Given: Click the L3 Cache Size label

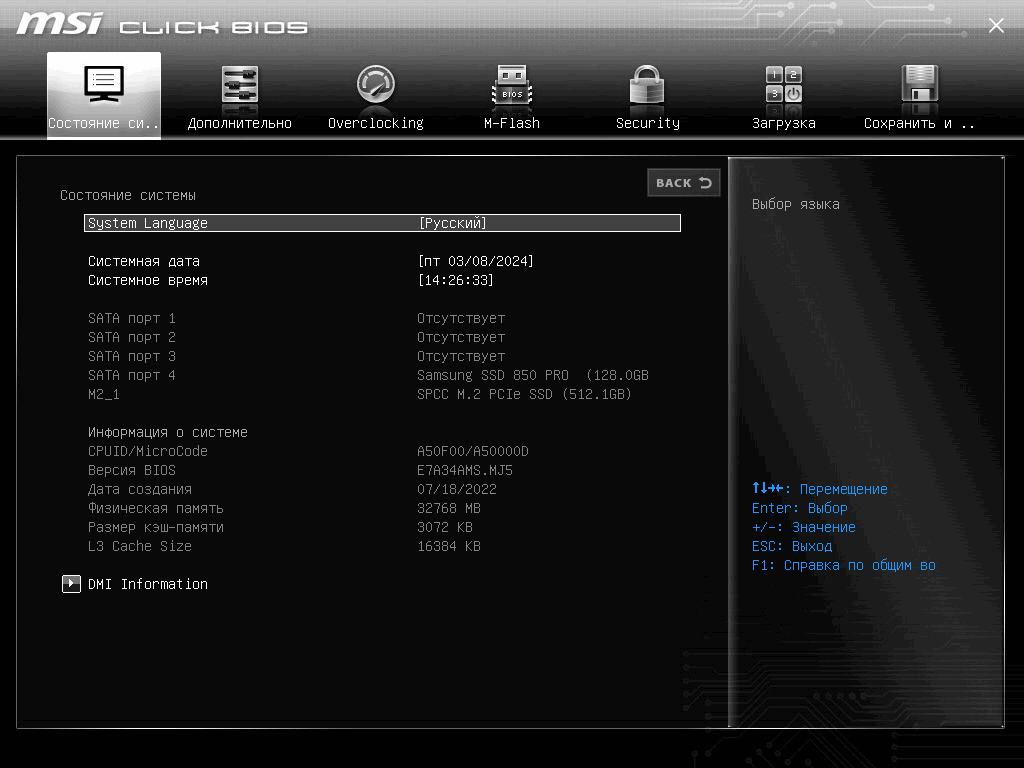Looking at the screenshot, I should point(140,545).
